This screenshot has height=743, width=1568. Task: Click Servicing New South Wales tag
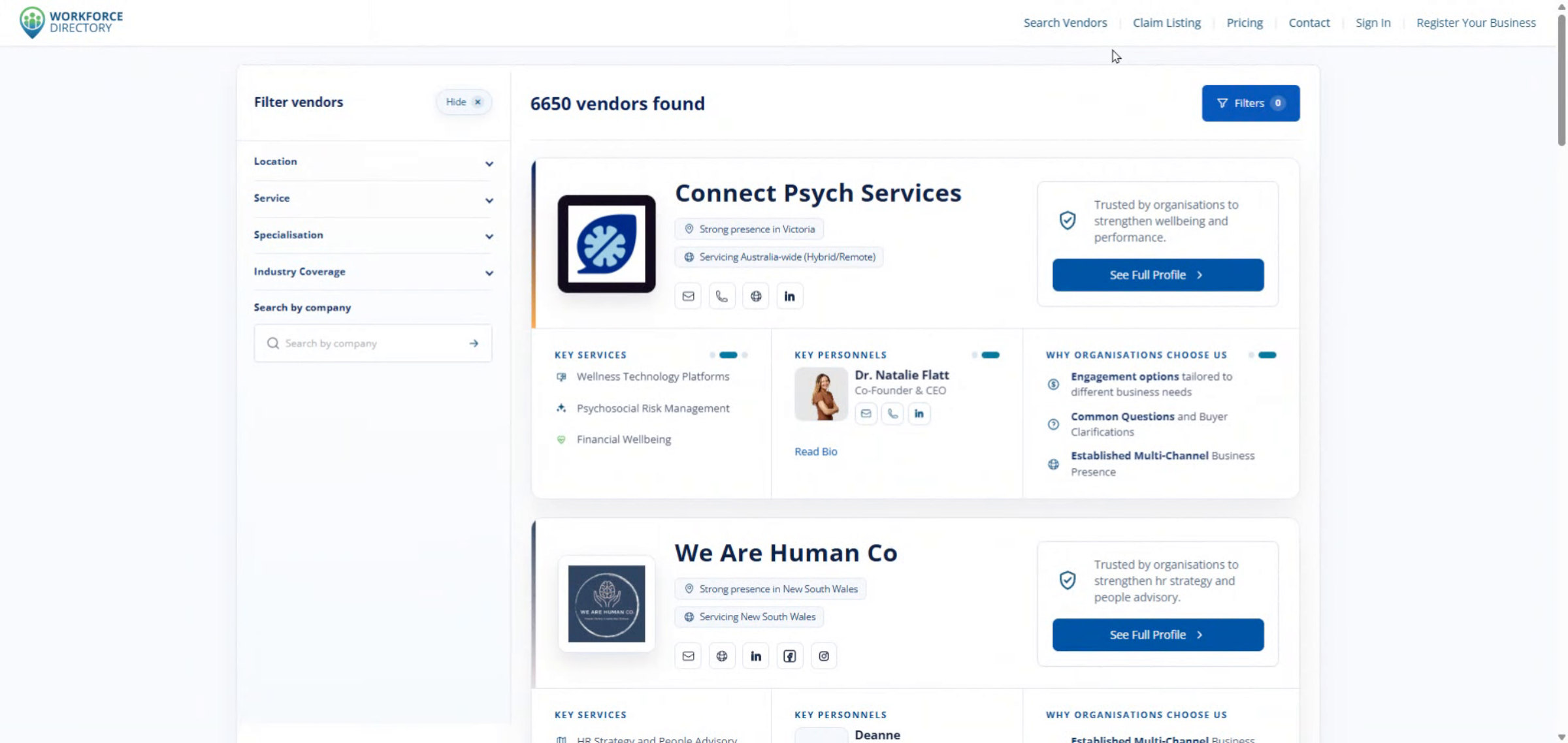point(749,617)
